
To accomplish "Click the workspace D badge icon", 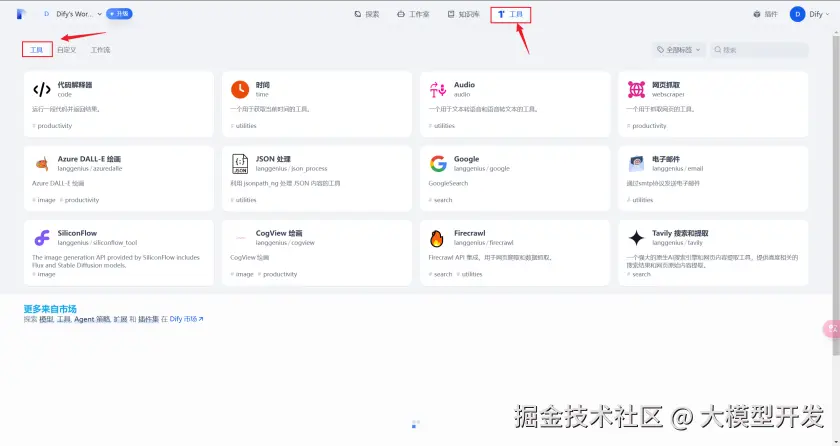I will click(46, 14).
